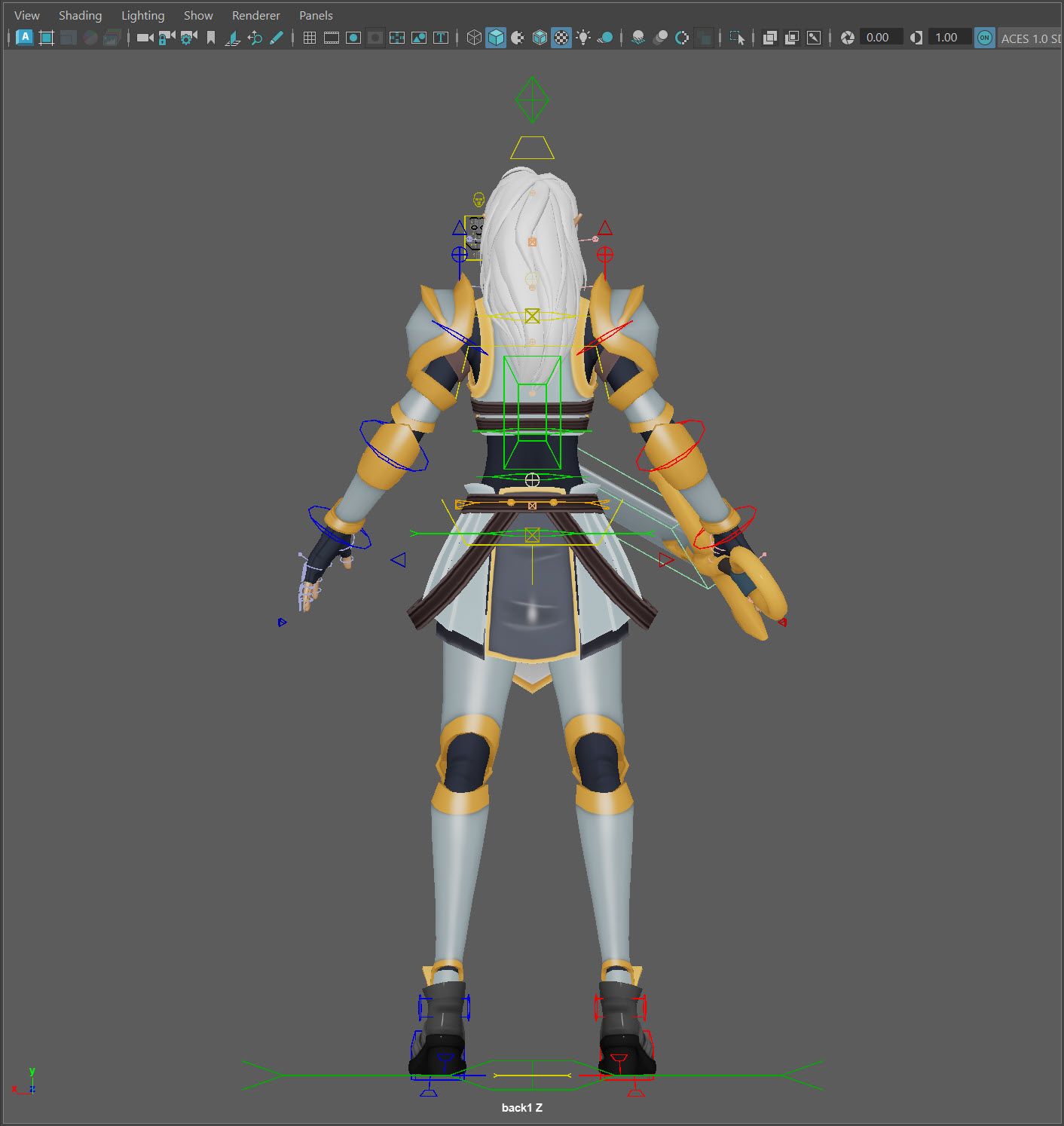
Task: Click the Exposure value field 0.00
Action: tap(881, 37)
